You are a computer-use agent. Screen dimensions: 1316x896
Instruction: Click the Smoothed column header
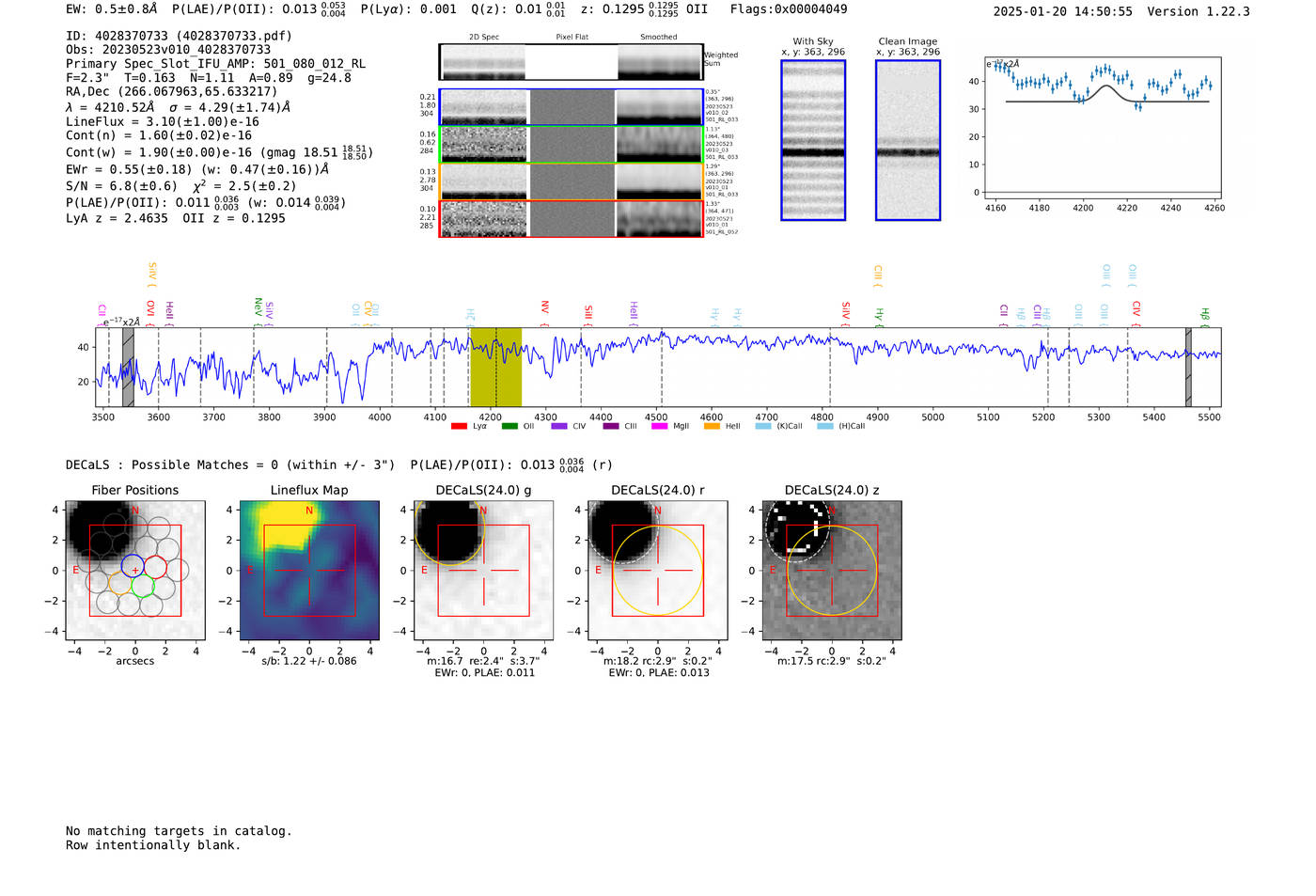coord(658,37)
